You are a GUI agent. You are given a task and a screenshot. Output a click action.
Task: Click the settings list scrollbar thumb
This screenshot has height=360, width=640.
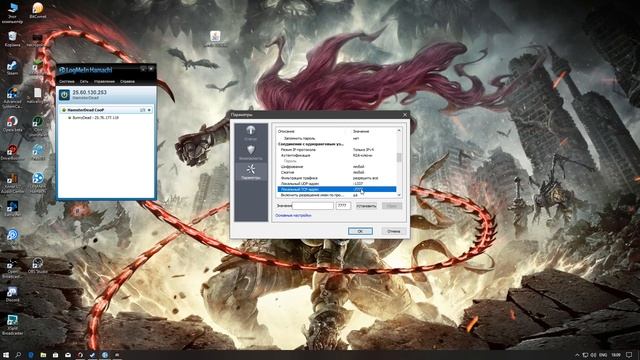click(399, 157)
